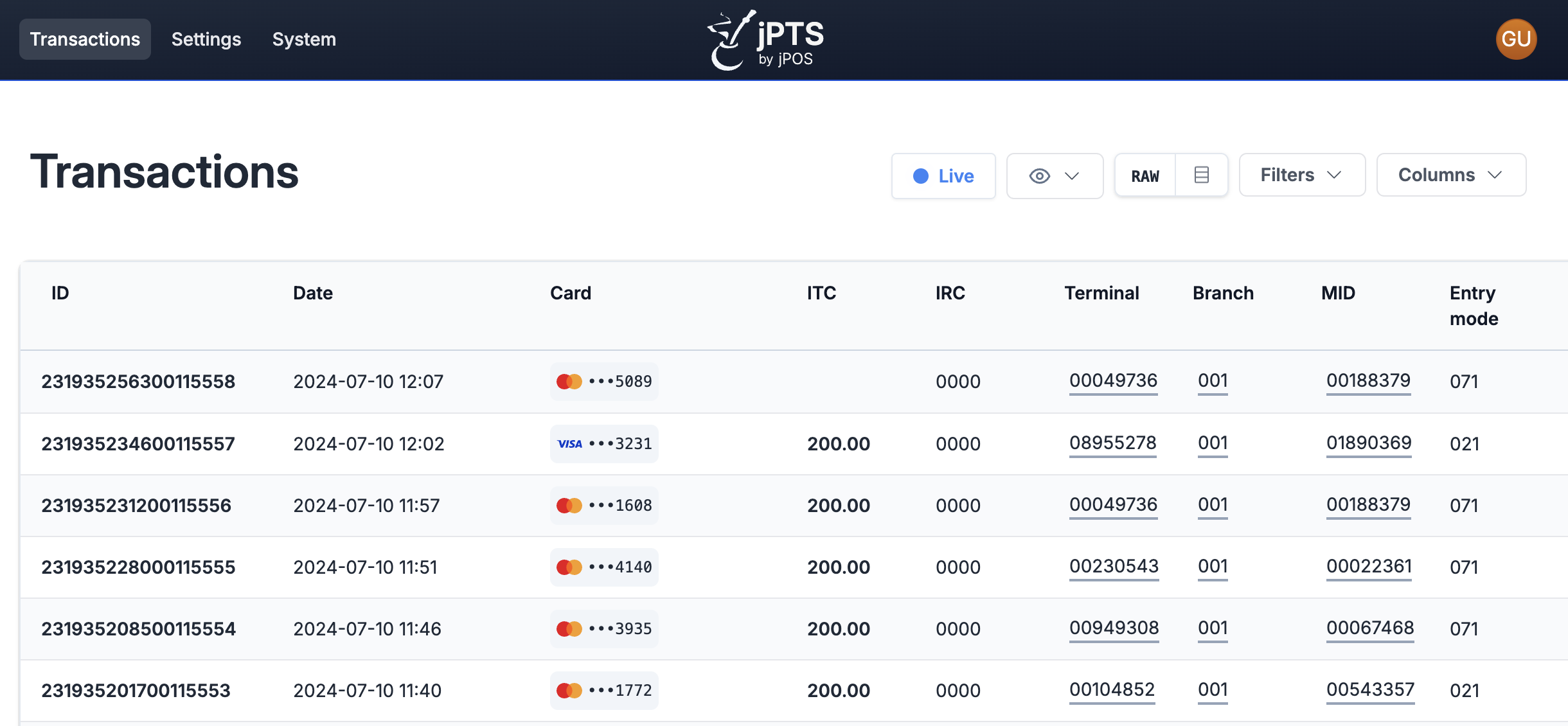Image resolution: width=1568 pixels, height=726 pixels.
Task: Open the GU user avatar menu
Action: click(1515, 39)
